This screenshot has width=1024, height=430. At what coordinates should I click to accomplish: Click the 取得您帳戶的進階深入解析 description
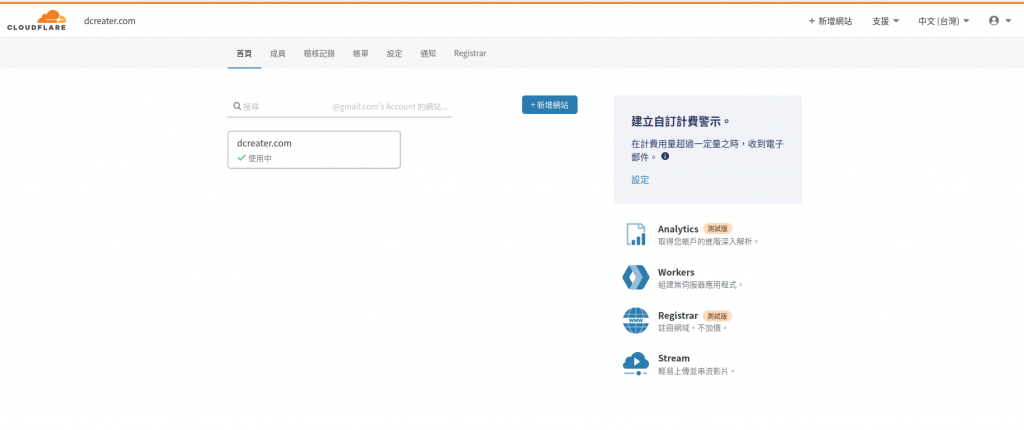point(708,241)
